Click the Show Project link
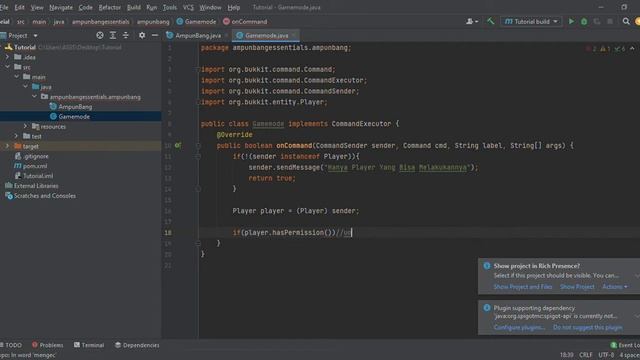This screenshot has height=360, width=640. [577, 287]
